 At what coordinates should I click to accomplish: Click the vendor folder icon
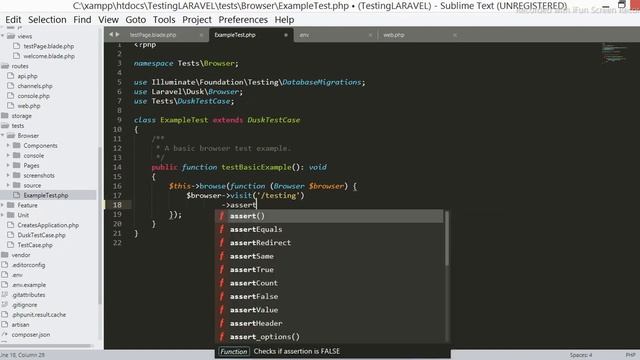click(x=5, y=255)
